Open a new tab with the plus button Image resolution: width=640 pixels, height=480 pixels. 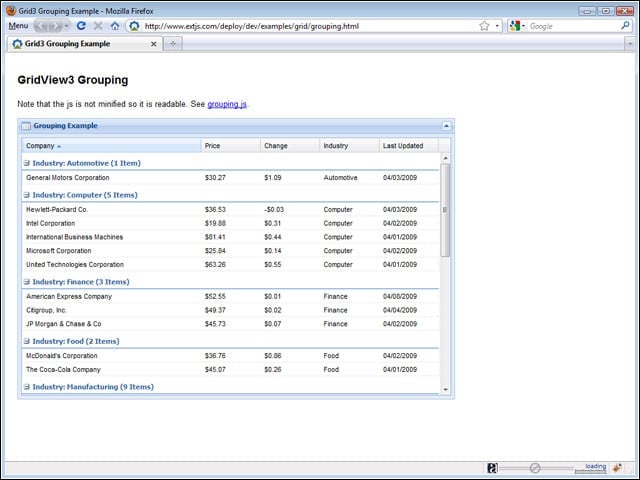point(173,44)
